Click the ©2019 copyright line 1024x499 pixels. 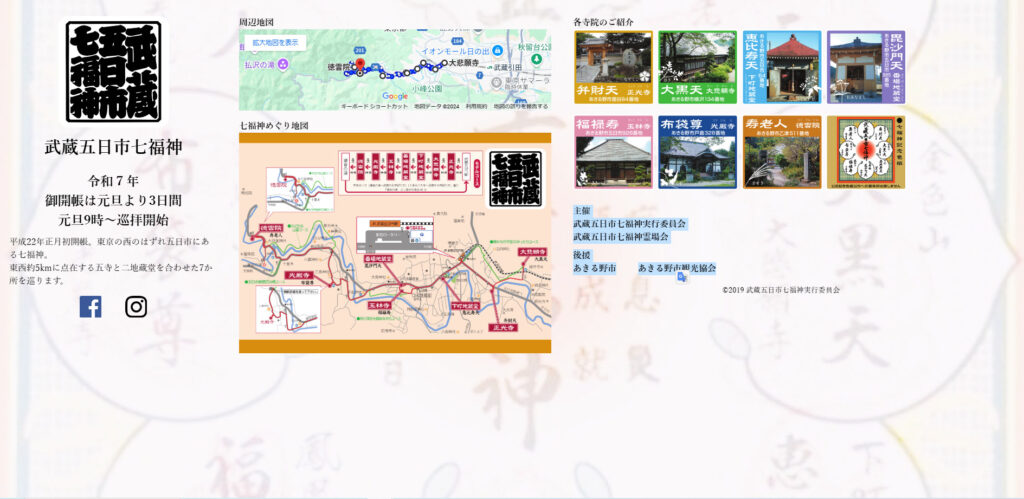coord(781,290)
